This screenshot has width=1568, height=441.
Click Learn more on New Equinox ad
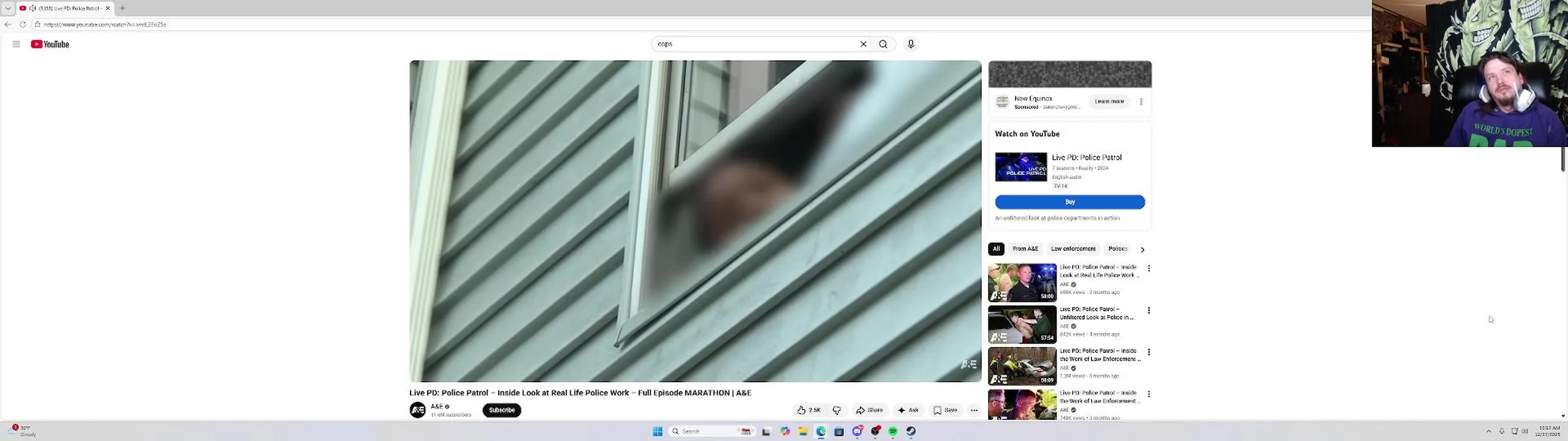(x=1109, y=102)
